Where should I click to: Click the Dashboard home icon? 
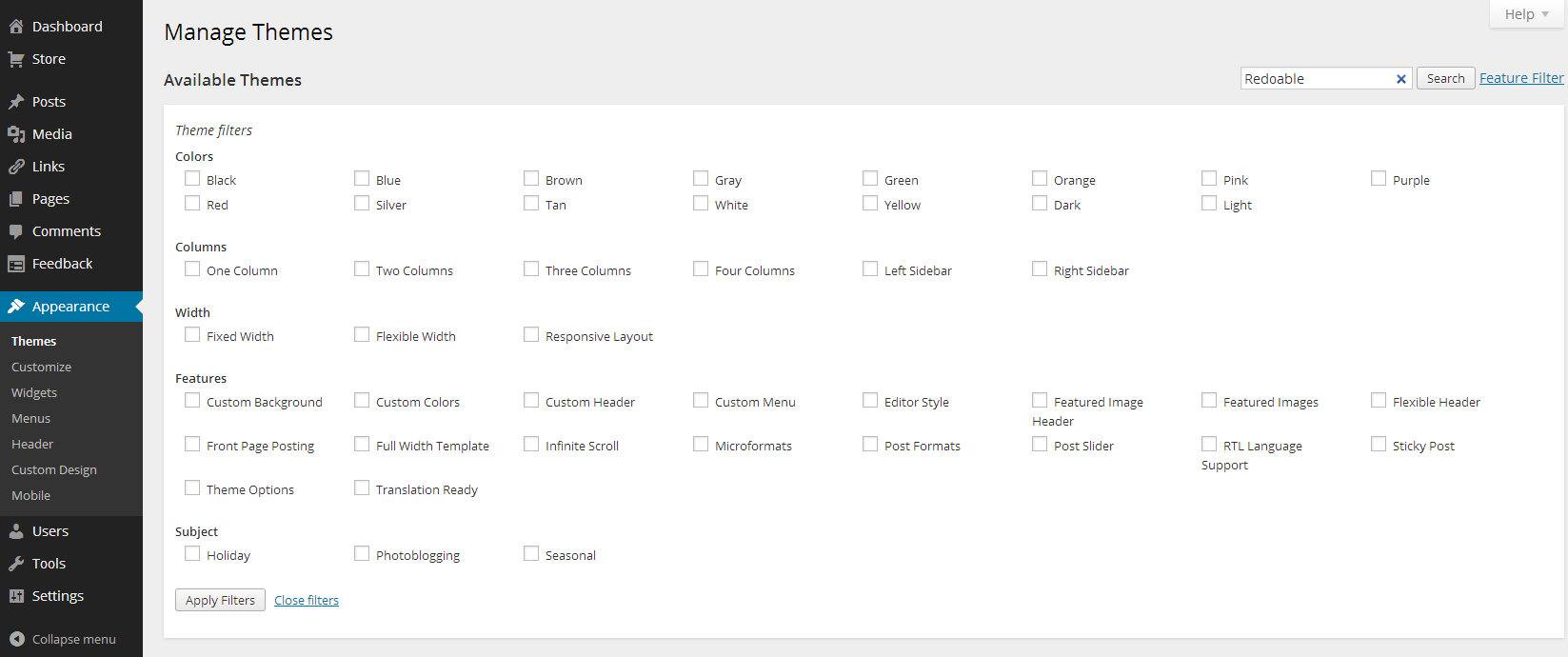(x=16, y=27)
